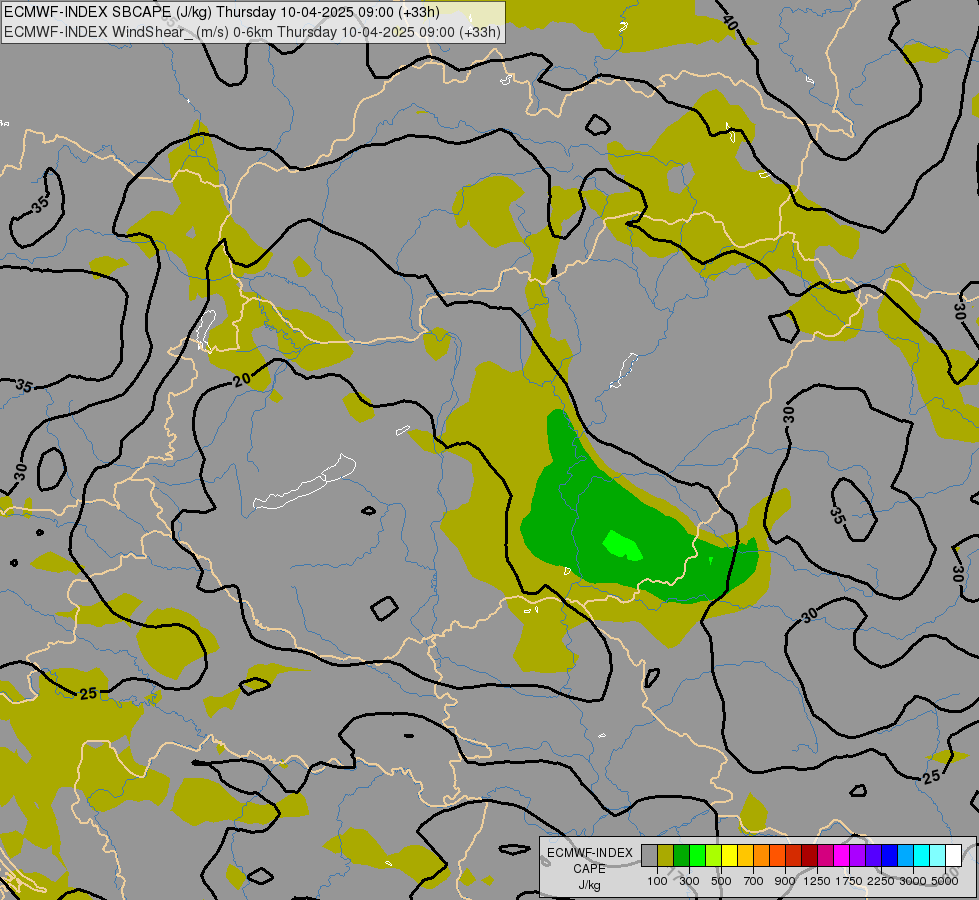Click the olive legend swatch above 100
This screenshot has height=900, width=979.
[665, 855]
